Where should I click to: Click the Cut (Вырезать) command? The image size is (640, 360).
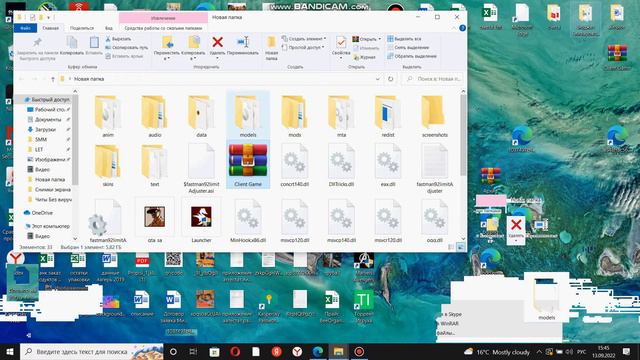click(x=118, y=39)
